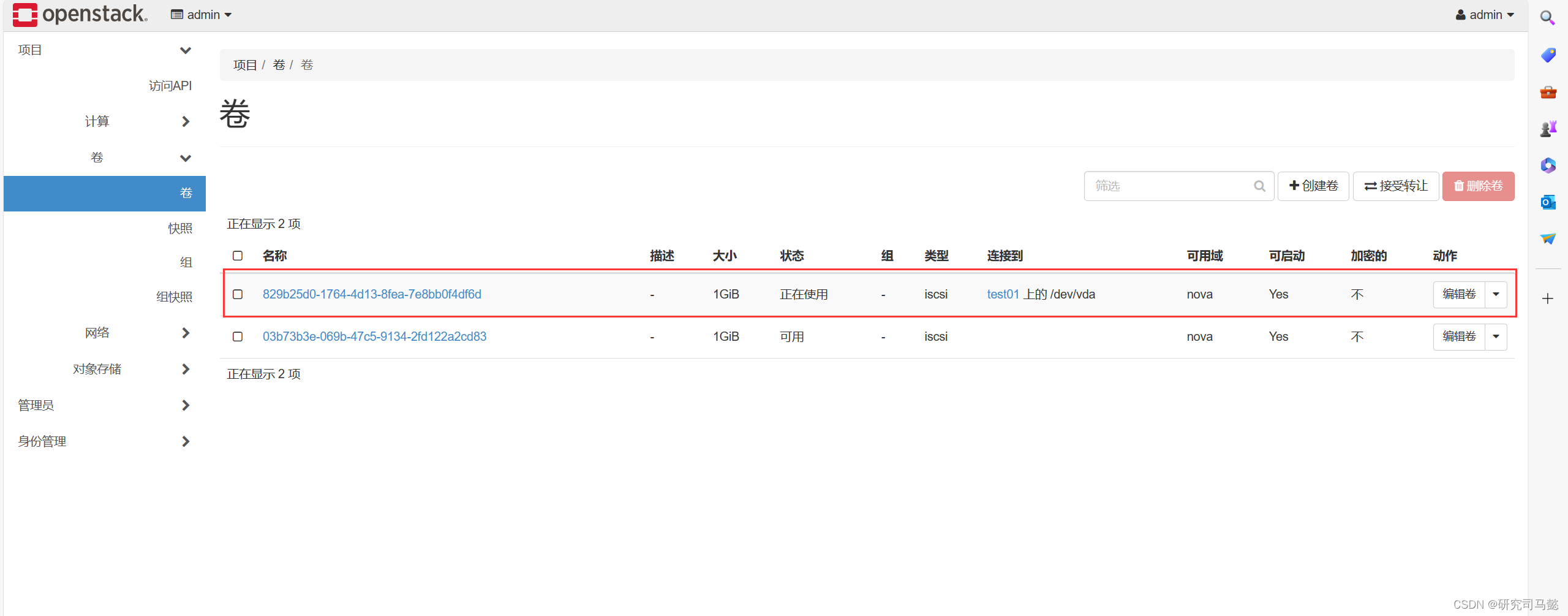
Task: Select 组 in the sidebar
Action: tap(186, 262)
